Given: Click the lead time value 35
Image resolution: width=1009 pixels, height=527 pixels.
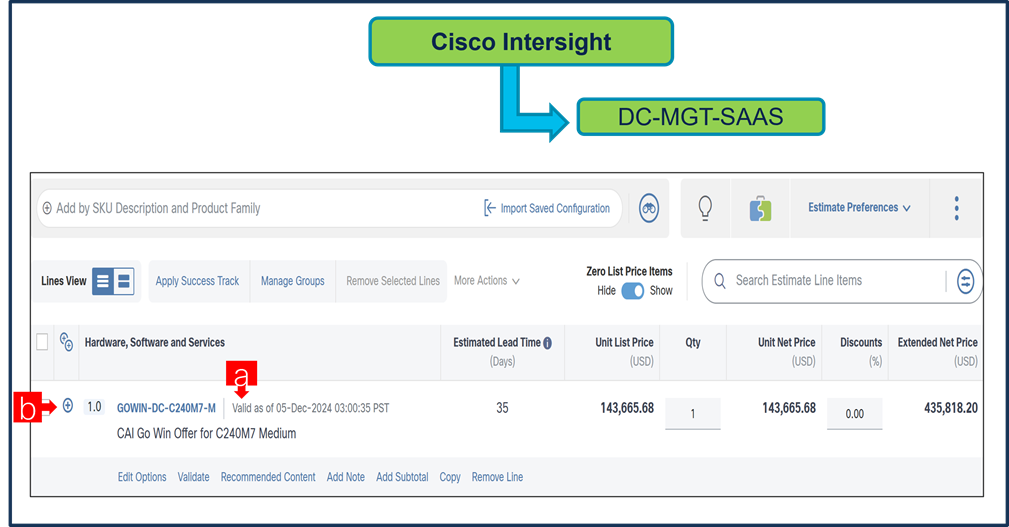Looking at the screenshot, I should [x=503, y=408].
